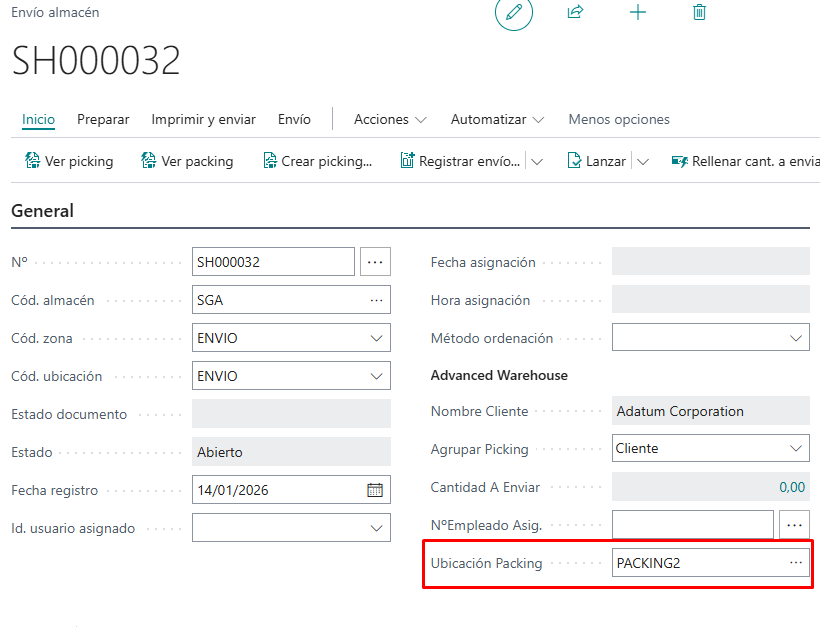Switch to the Preparar tab
Viewport: 820px width, 627px height.
tap(103, 119)
